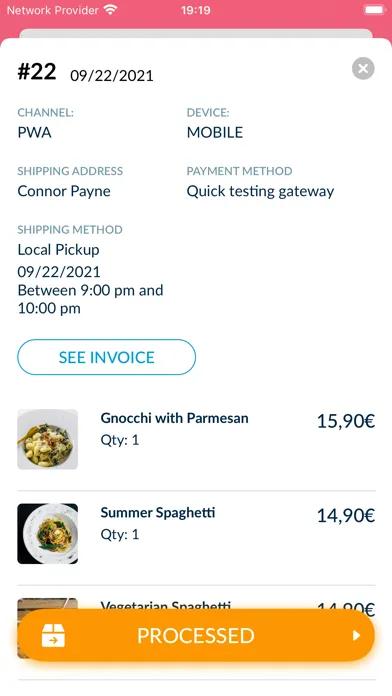392x696 pixels.
Task: Tap the box icon on Processed button
Action: pos(53,635)
